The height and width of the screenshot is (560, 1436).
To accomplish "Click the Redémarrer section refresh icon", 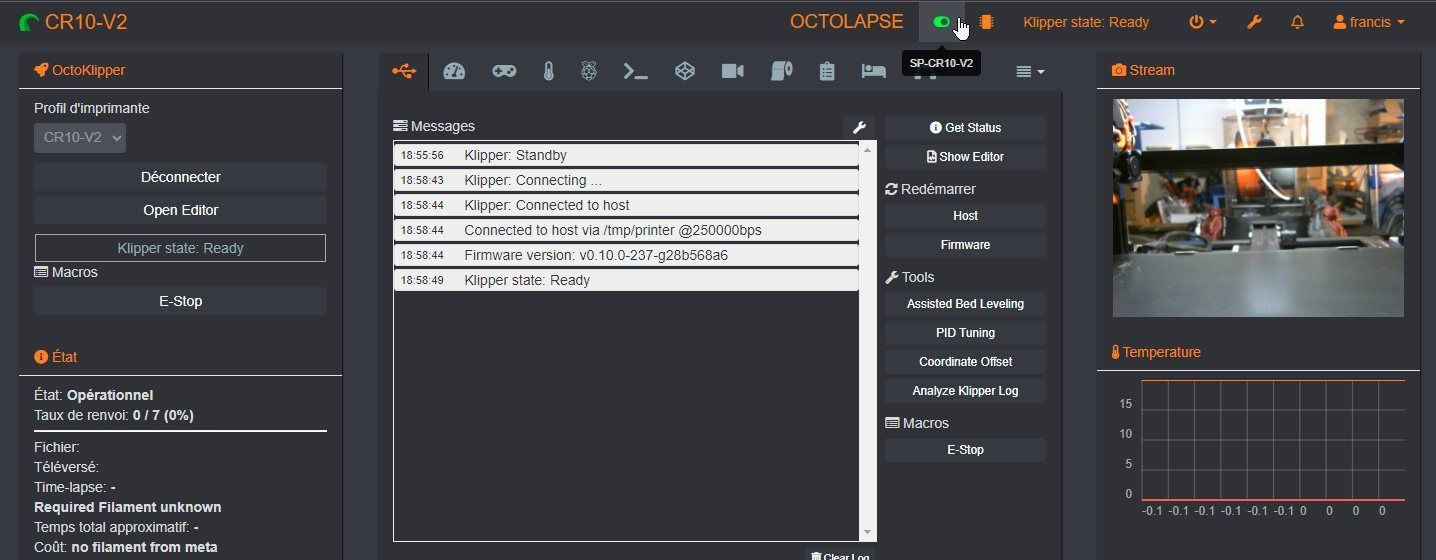I will pos(891,189).
